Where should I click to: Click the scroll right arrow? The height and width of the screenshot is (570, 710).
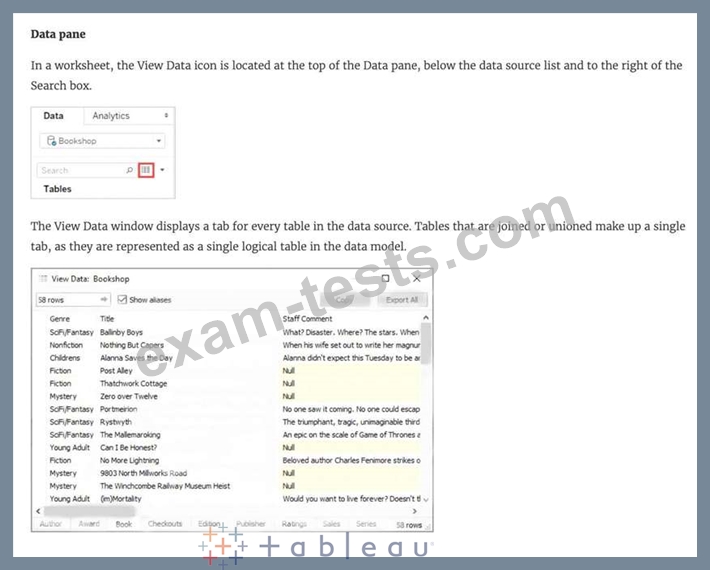coord(414,511)
